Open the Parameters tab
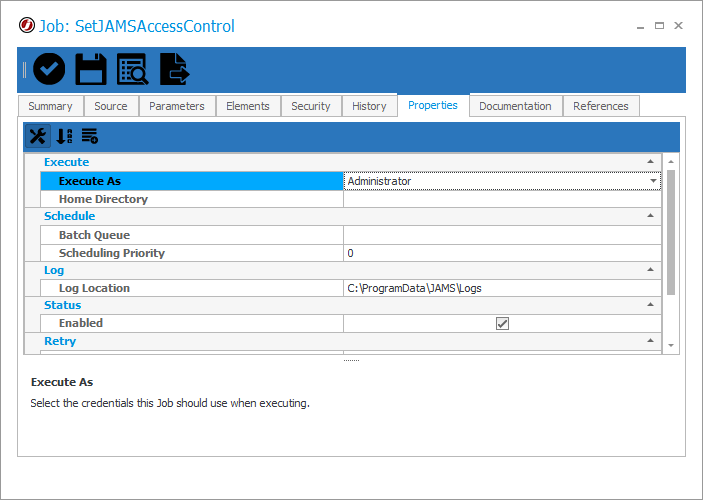Viewport: 703px width, 500px height. (x=177, y=106)
